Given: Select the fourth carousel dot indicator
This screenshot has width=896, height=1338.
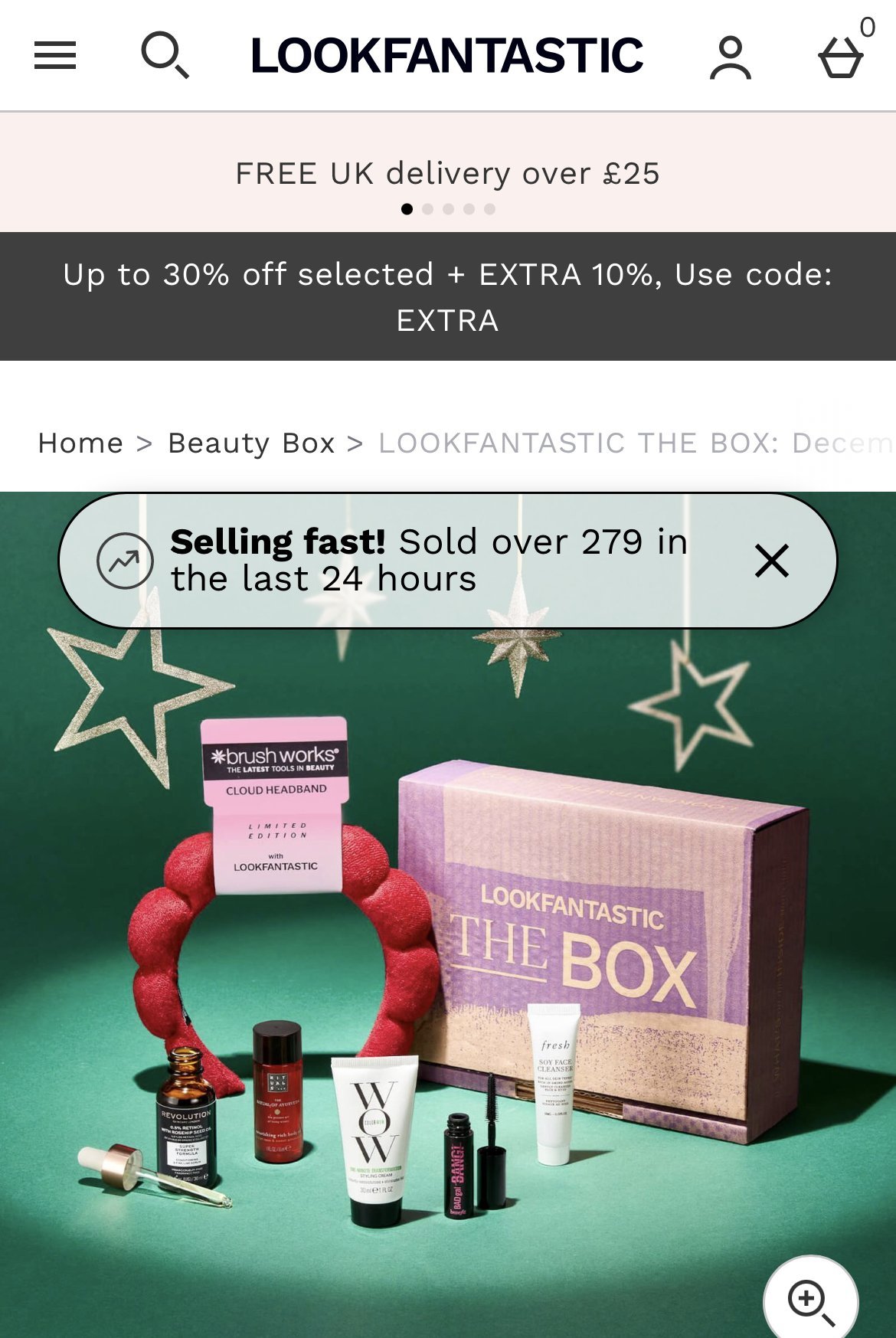Looking at the screenshot, I should point(469,209).
